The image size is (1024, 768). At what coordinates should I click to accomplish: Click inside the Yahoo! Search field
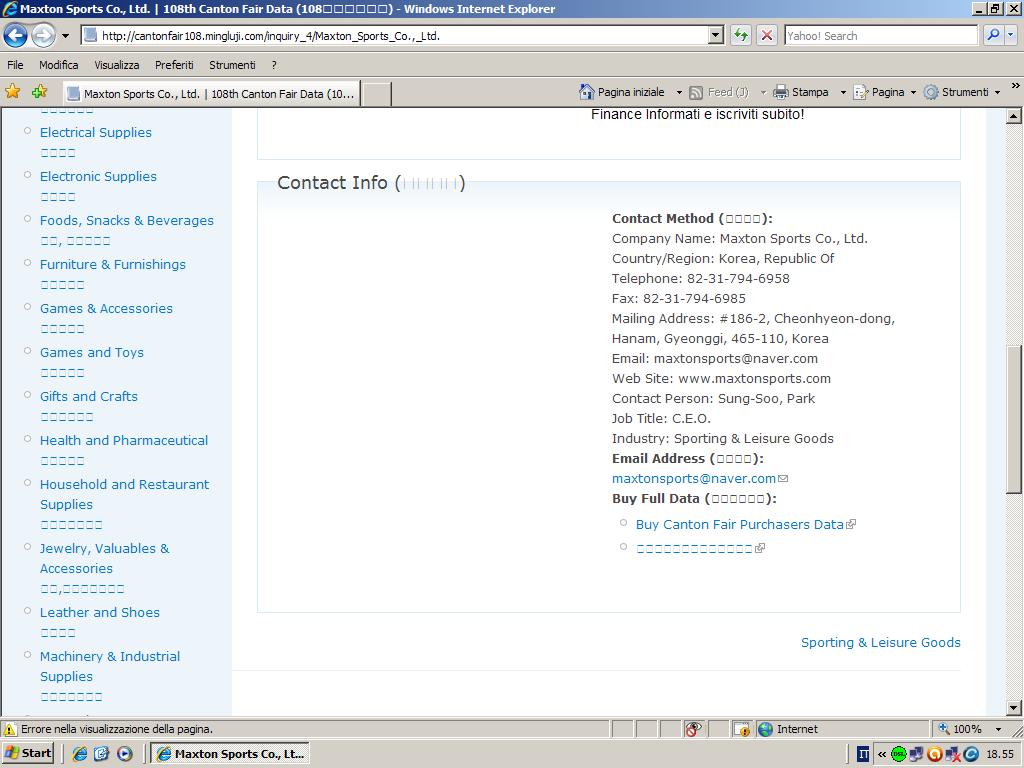(x=880, y=35)
